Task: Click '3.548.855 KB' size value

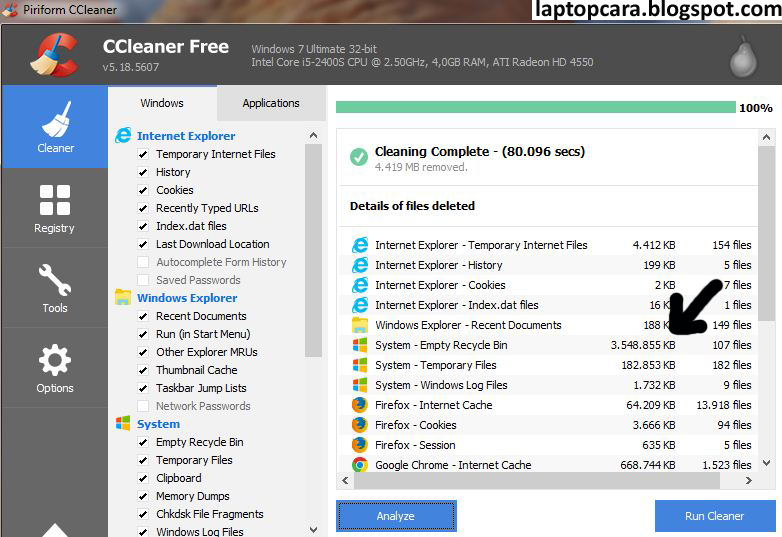Action: [643, 345]
